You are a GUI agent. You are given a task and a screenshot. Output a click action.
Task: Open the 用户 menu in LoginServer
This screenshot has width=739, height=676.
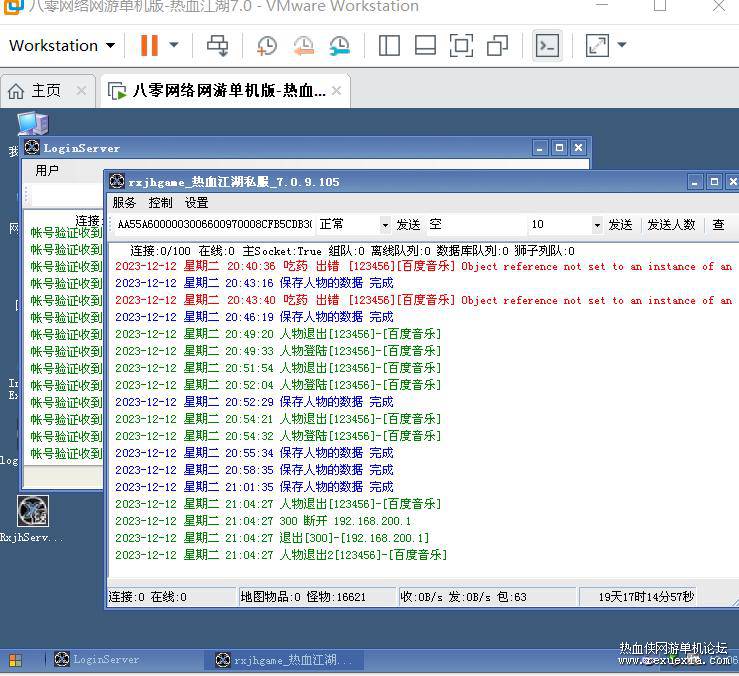point(47,170)
